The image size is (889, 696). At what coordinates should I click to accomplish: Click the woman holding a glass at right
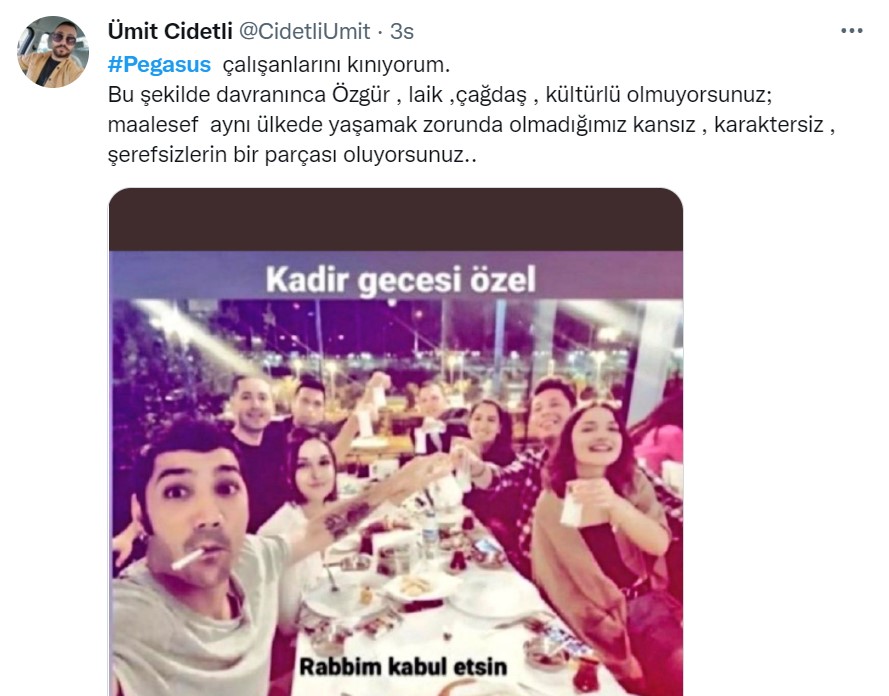point(601,510)
